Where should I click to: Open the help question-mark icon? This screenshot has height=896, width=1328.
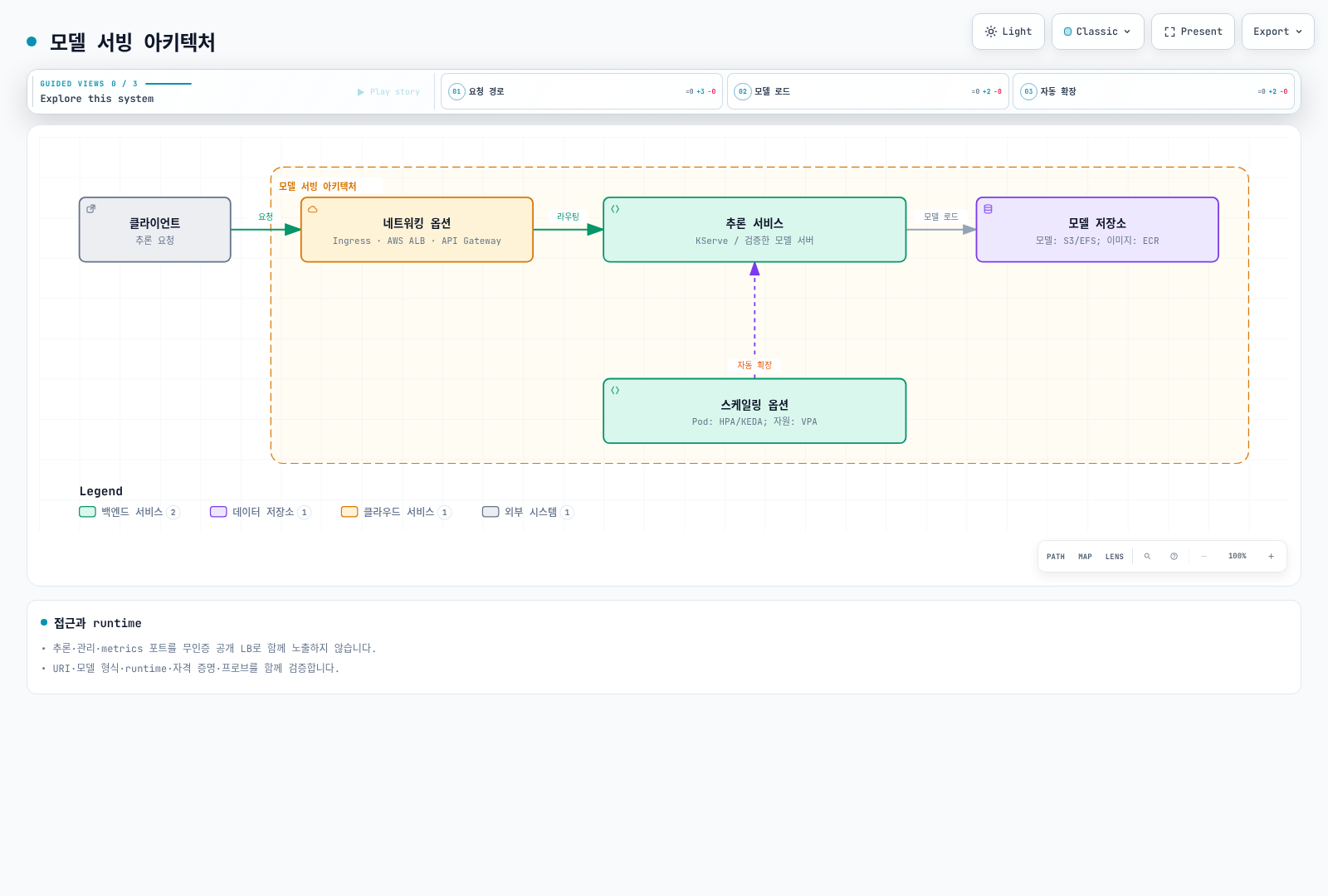[x=1174, y=557]
